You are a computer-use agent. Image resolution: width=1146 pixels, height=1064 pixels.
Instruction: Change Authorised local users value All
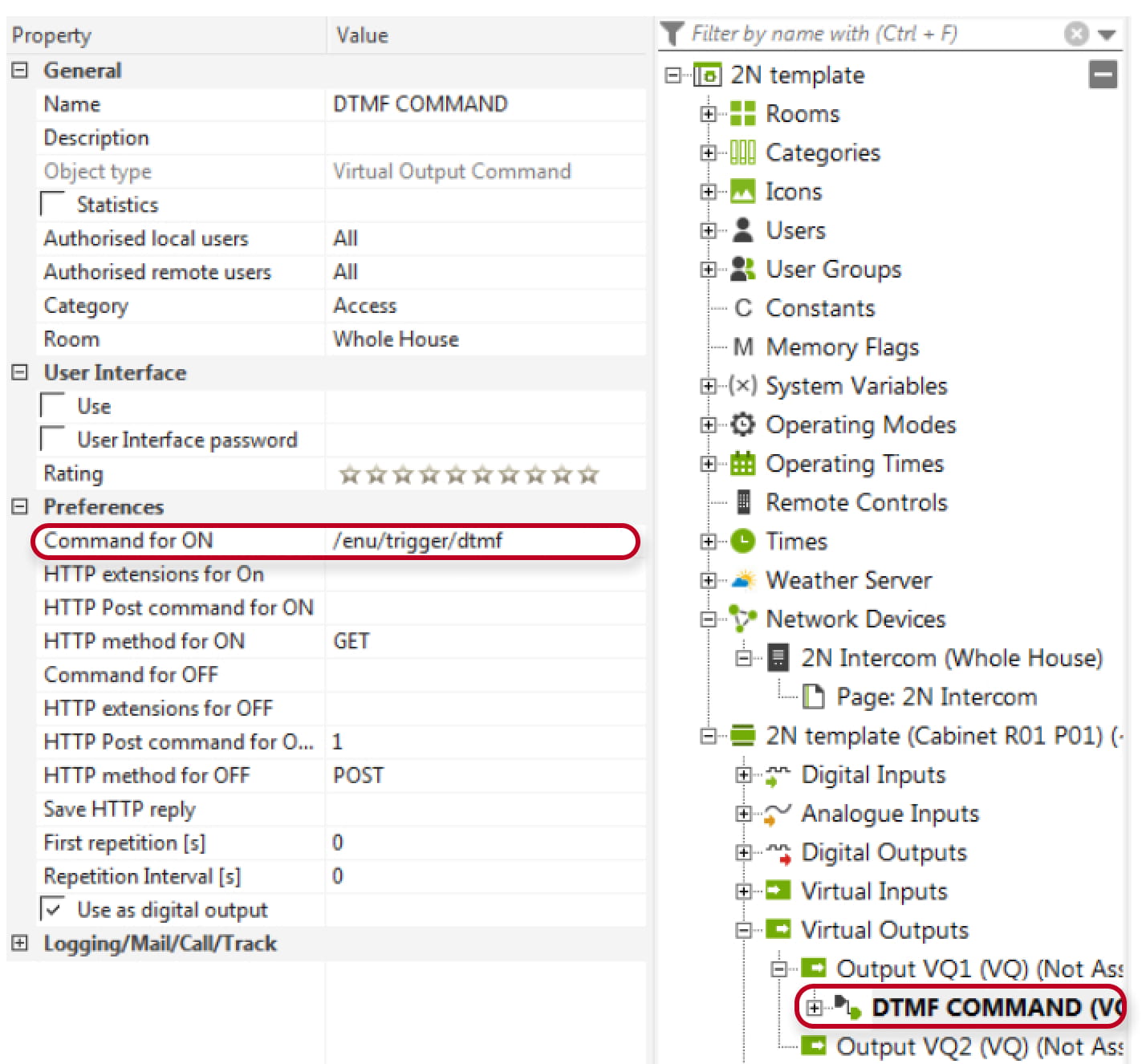coord(485,238)
